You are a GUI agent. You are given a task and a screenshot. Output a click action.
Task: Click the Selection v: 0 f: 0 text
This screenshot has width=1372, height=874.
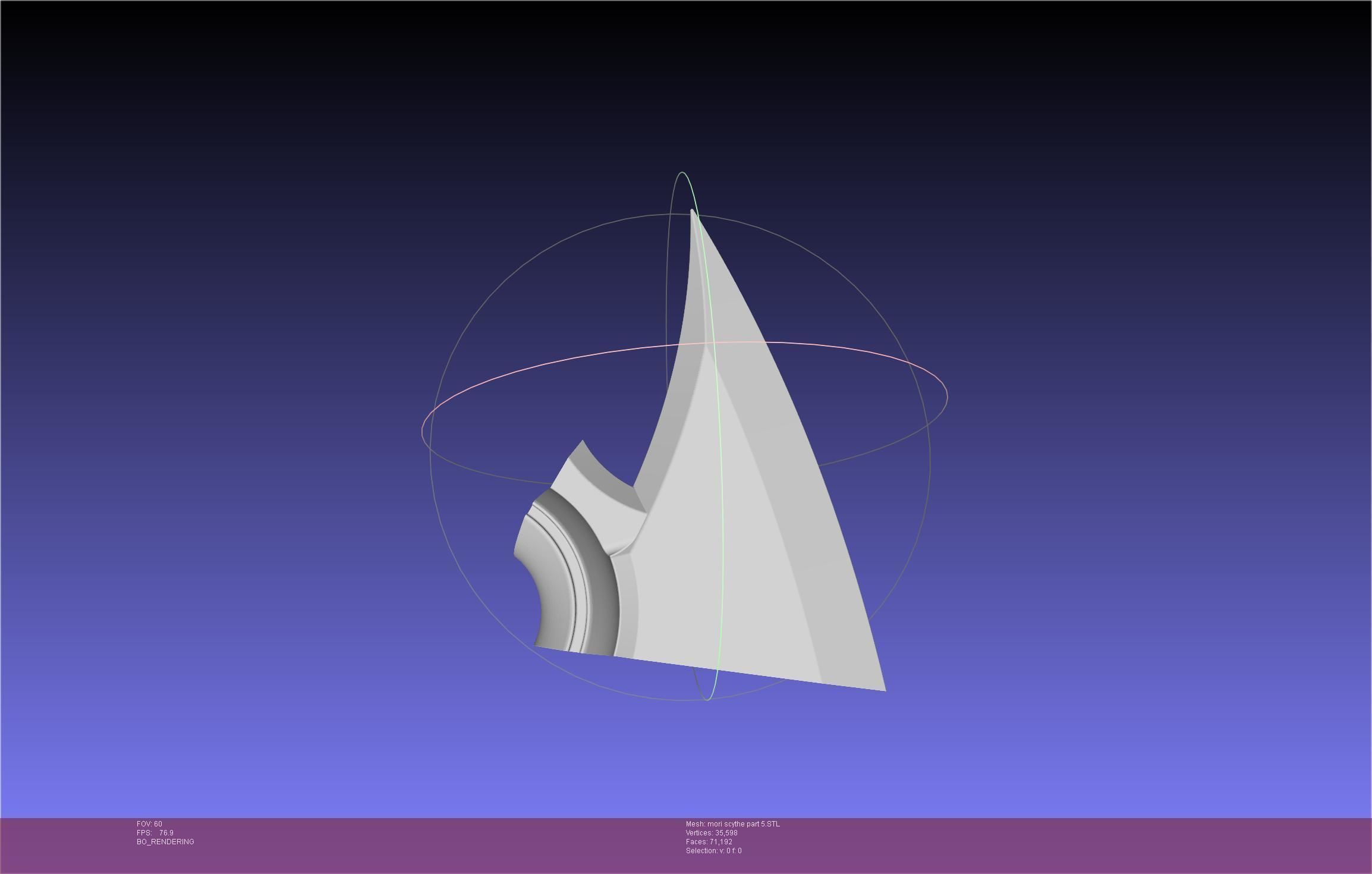713,851
